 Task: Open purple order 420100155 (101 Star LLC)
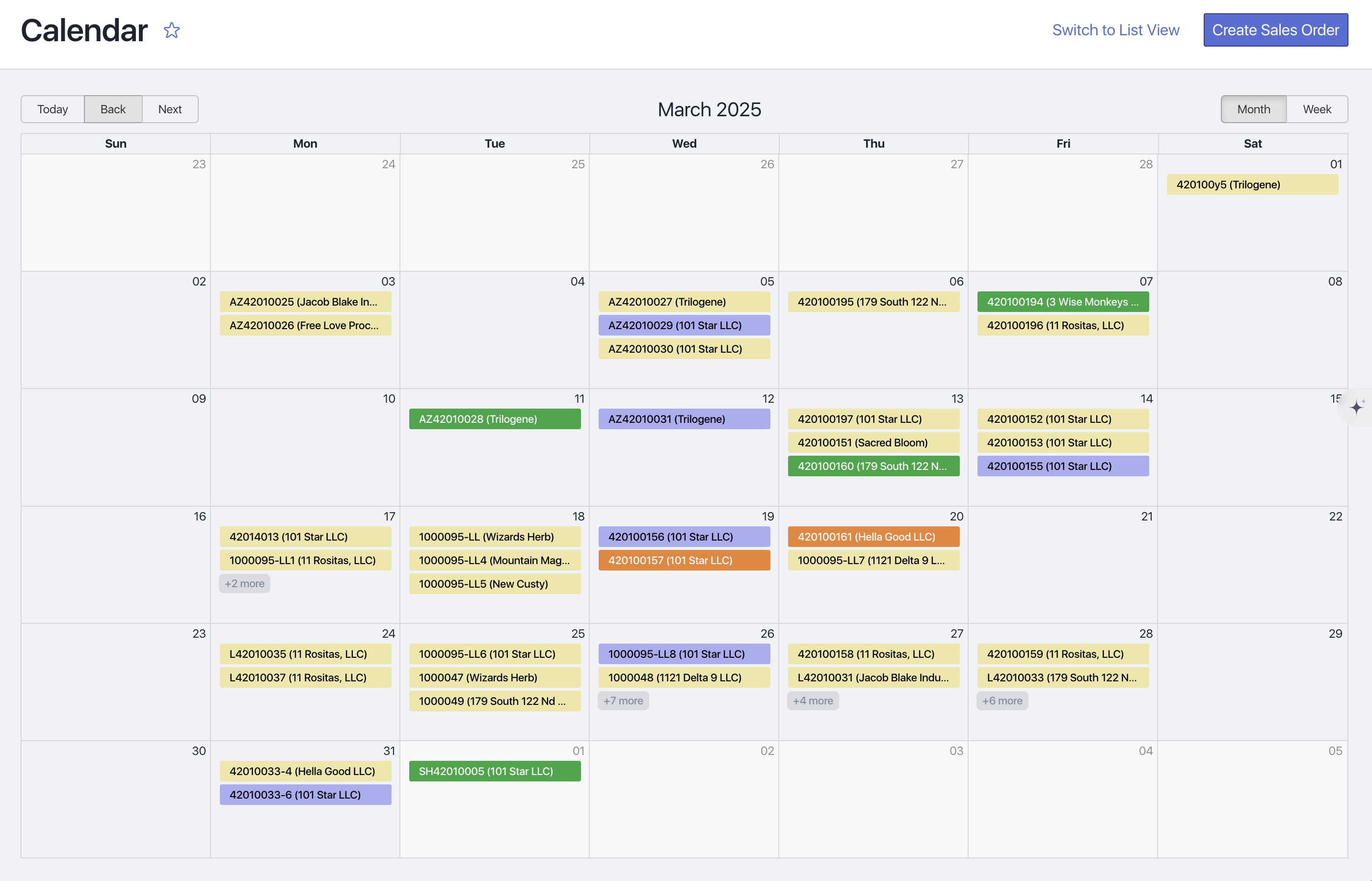(x=1063, y=466)
